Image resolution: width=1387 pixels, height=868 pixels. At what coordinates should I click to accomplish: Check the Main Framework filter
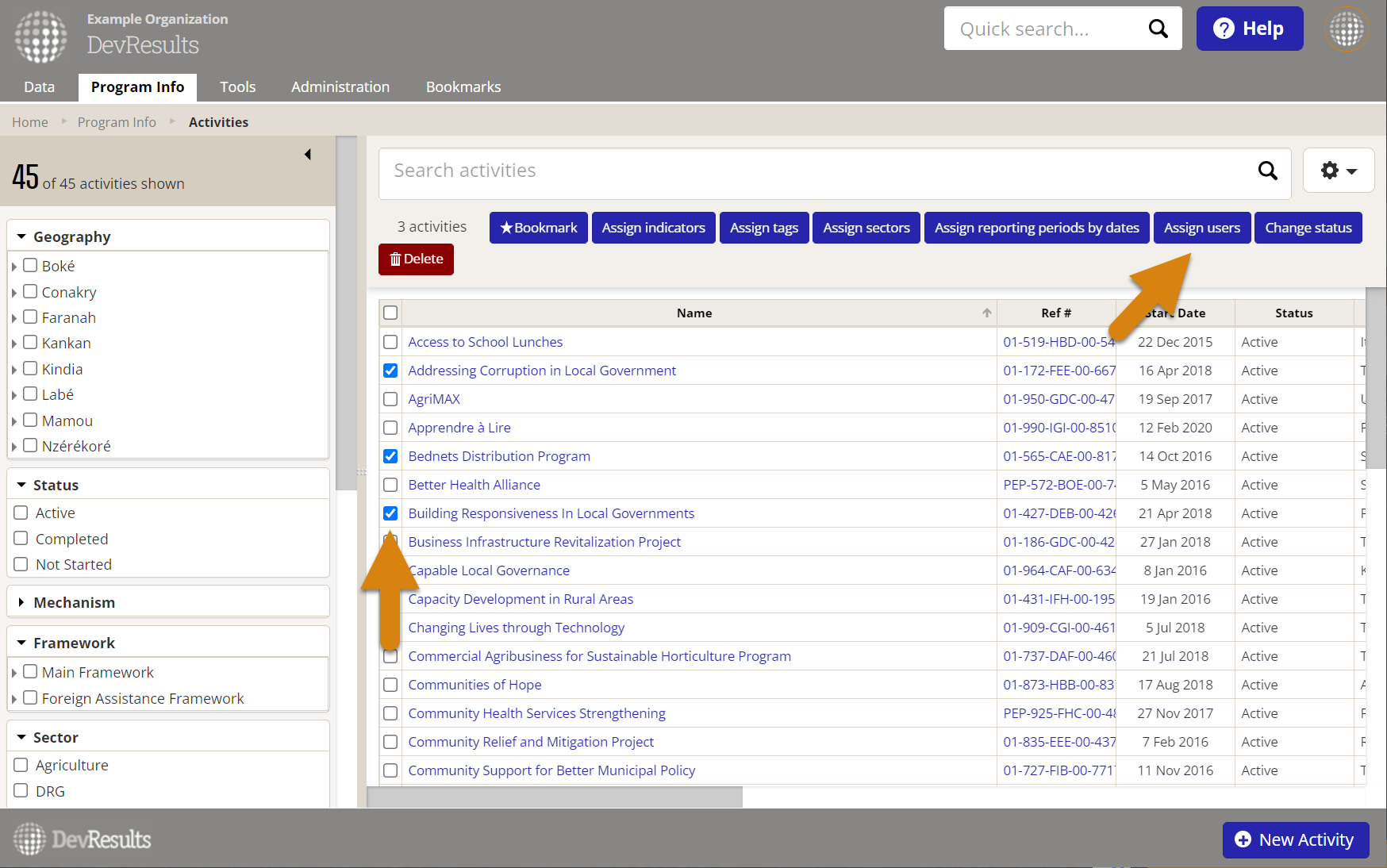coord(30,672)
